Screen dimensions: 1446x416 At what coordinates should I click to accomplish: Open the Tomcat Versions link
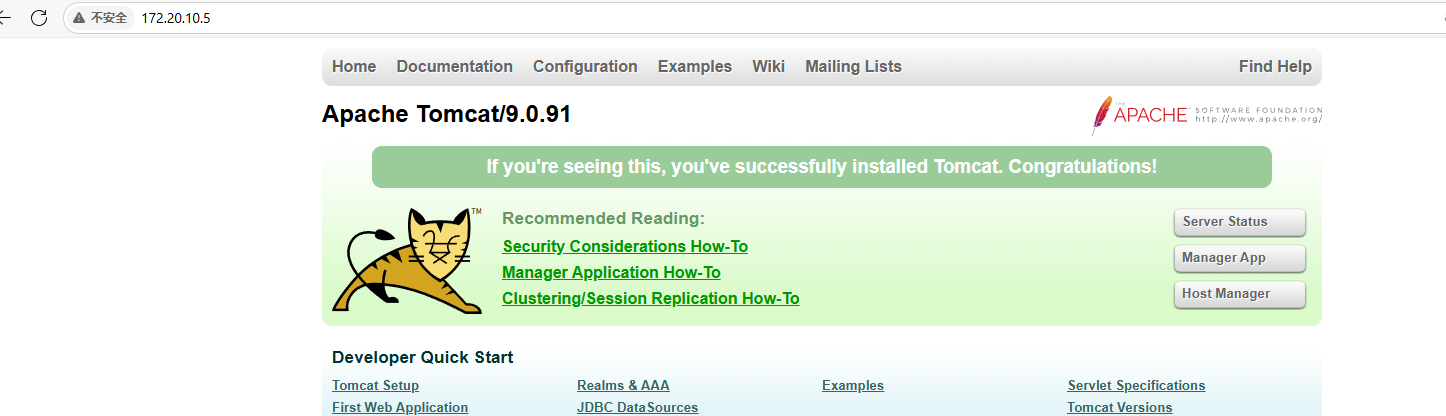click(x=1119, y=407)
